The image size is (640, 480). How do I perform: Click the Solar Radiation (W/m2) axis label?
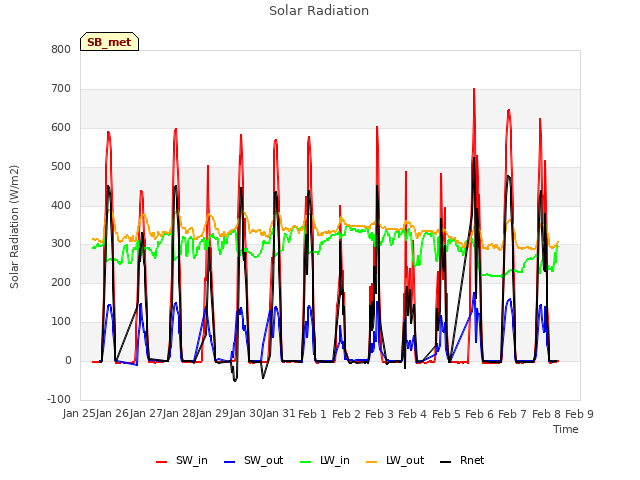(14, 227)
